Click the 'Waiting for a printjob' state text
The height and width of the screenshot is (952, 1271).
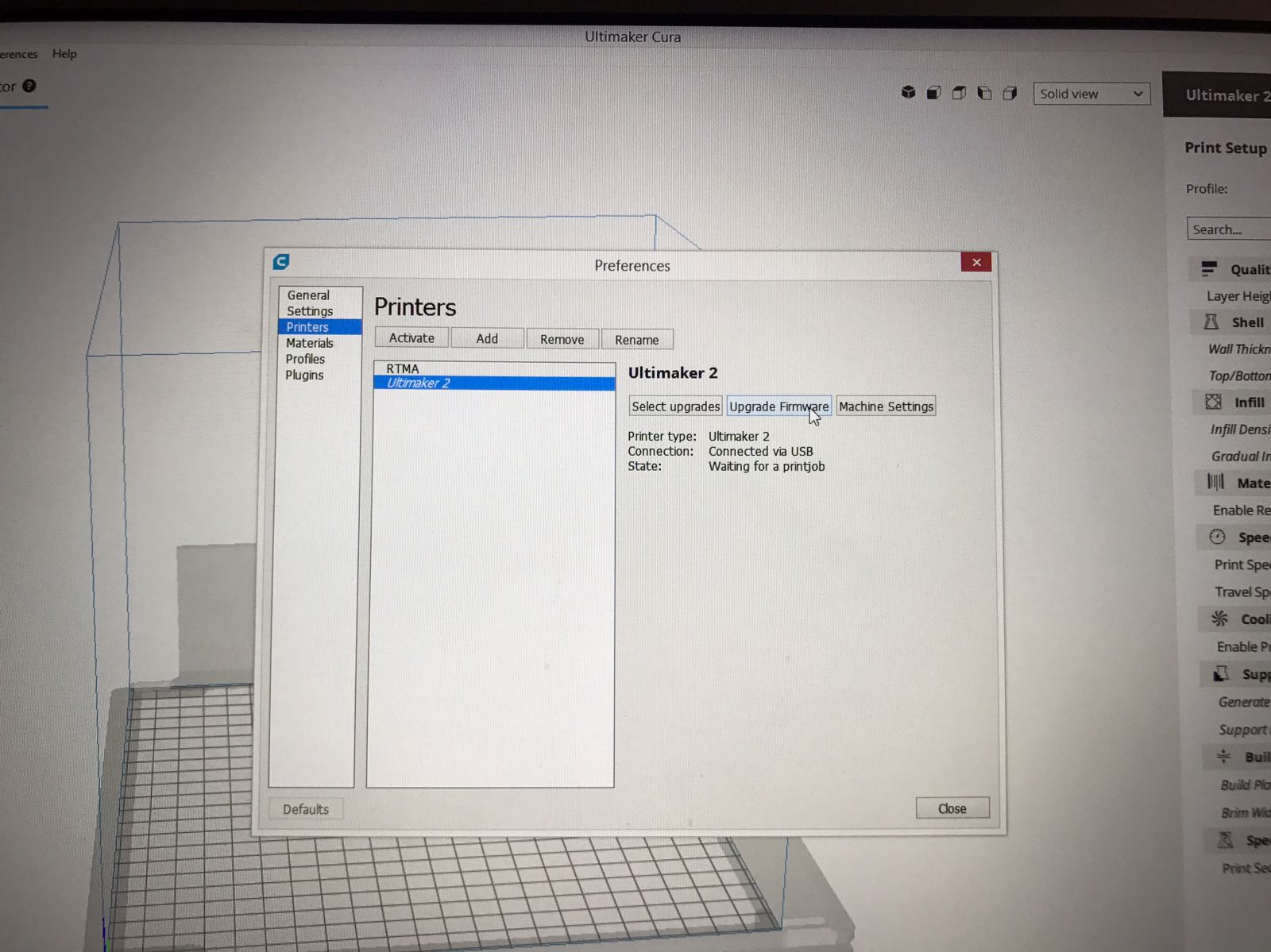pyautogui.click(x=767, y=466)
